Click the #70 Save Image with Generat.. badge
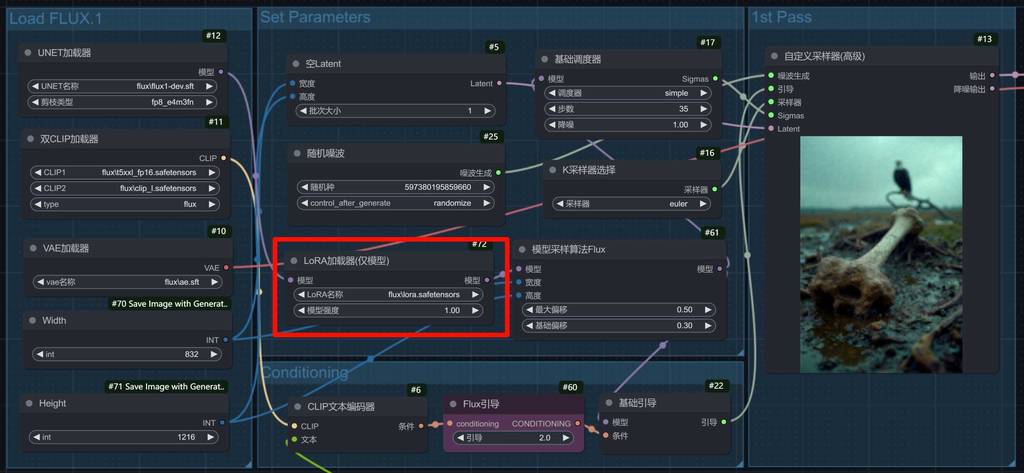Image resolution: width=1024 pixels, height=473 pixels. click(168, 303)
